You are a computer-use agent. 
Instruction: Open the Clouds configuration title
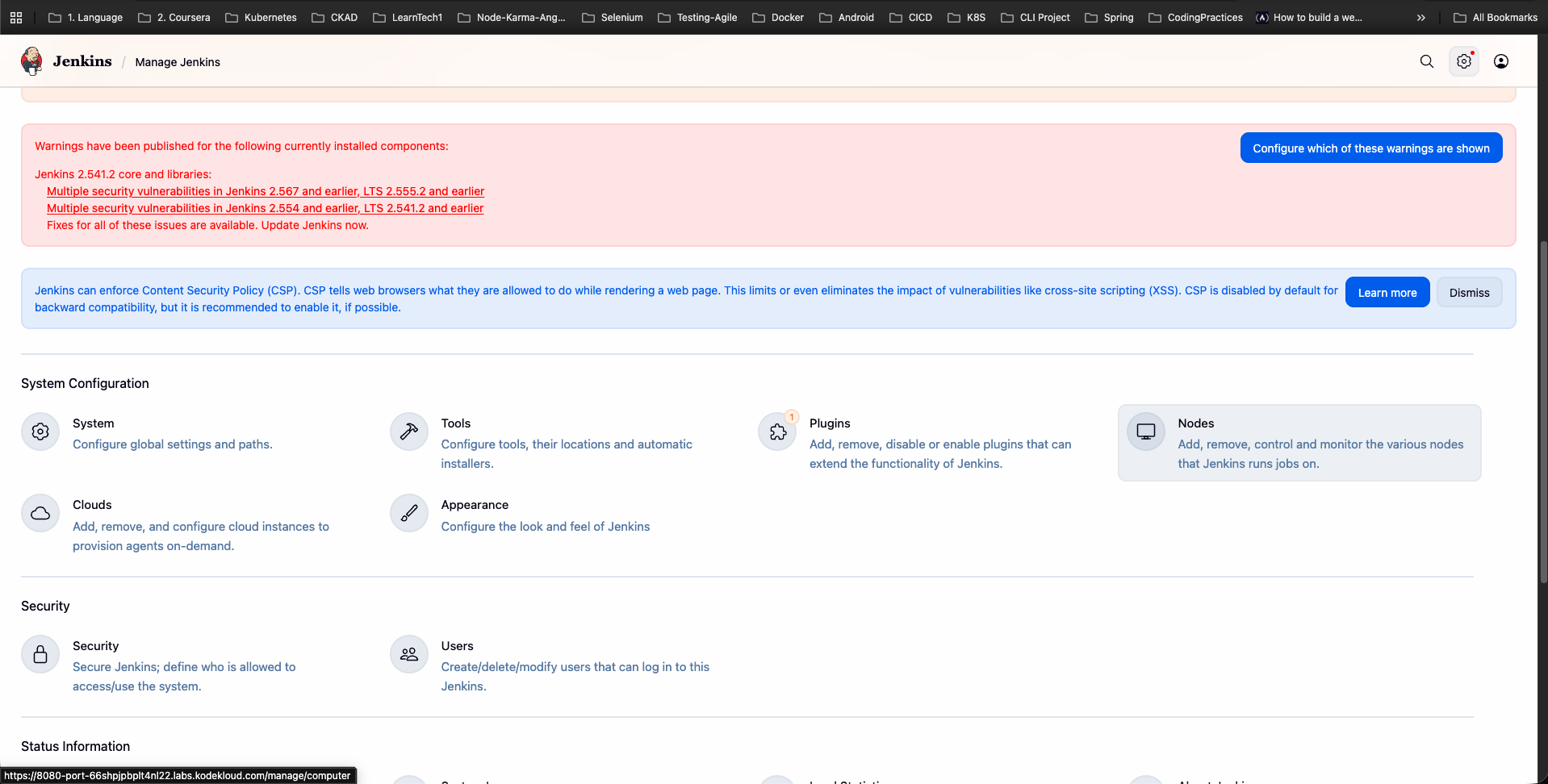pos(92,505)
